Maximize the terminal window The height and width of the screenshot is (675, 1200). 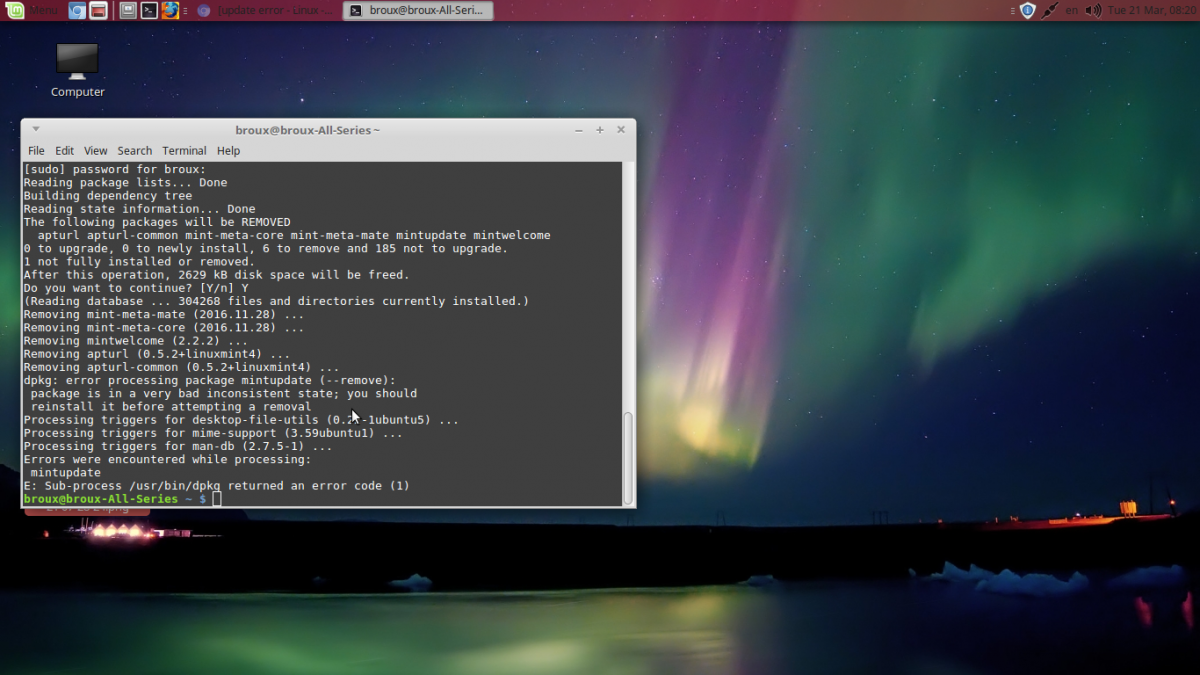tap(600, 130)
